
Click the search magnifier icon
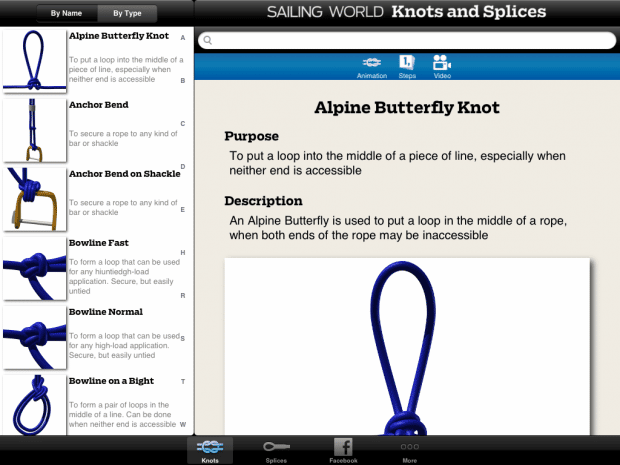(x=208, y=40)
